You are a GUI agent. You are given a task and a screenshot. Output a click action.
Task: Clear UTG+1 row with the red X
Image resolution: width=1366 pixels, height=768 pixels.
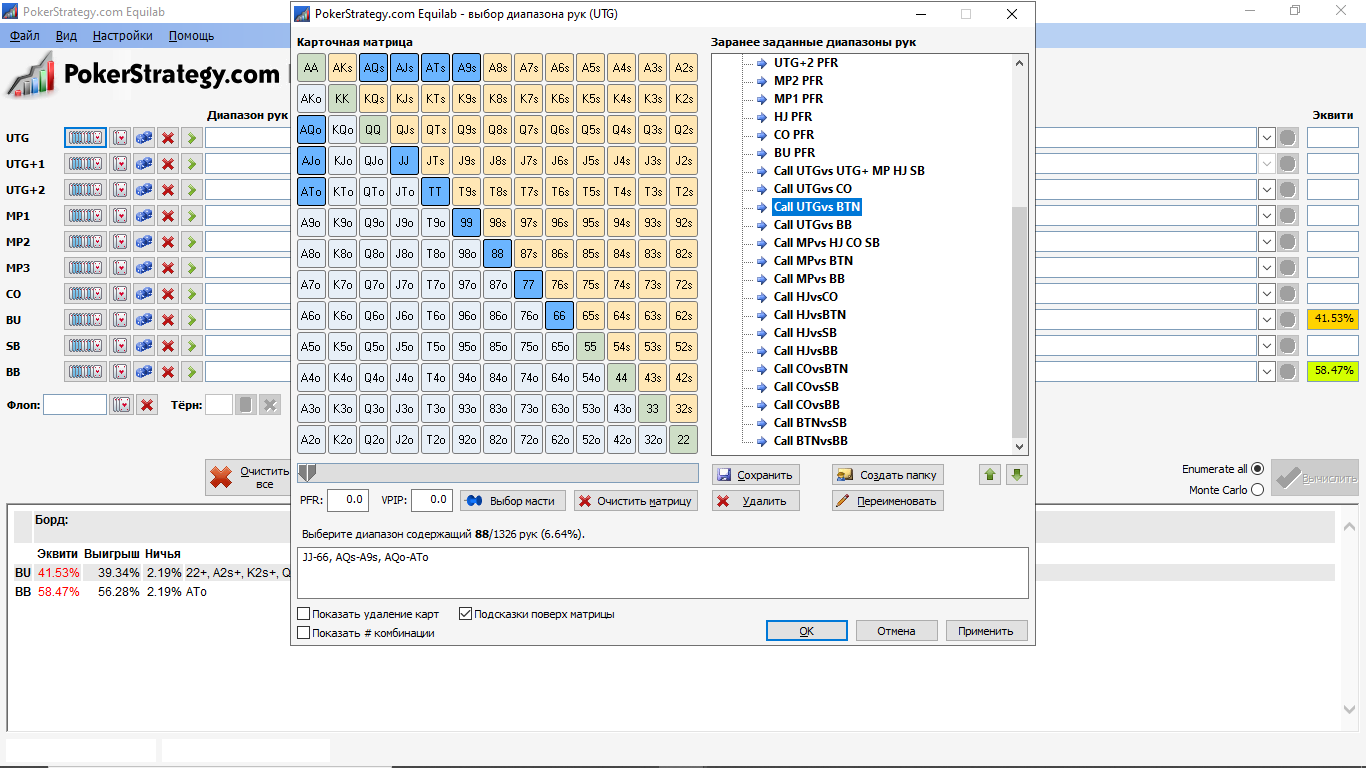168,163
